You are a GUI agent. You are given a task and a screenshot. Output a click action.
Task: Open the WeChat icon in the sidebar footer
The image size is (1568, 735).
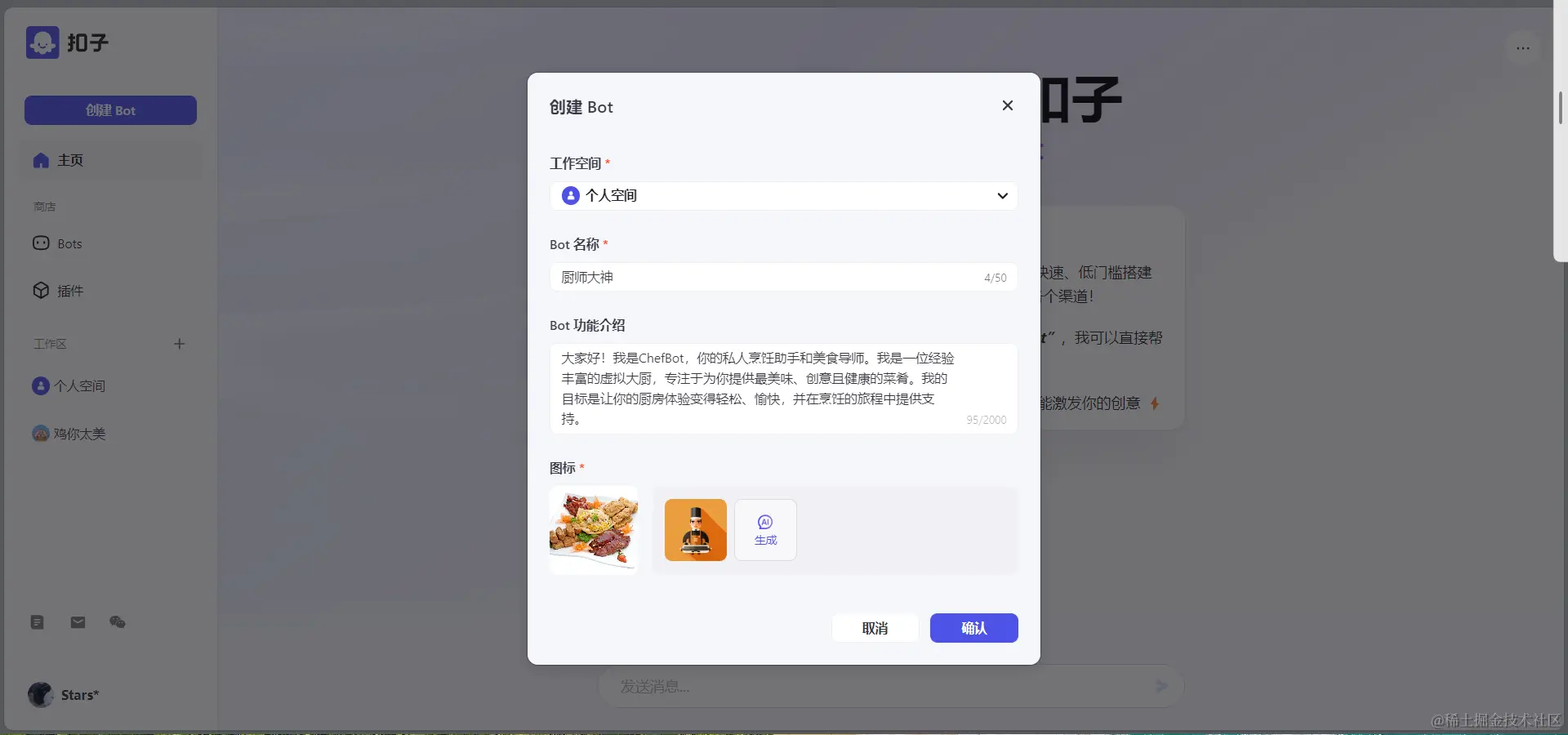coord(118,622)
